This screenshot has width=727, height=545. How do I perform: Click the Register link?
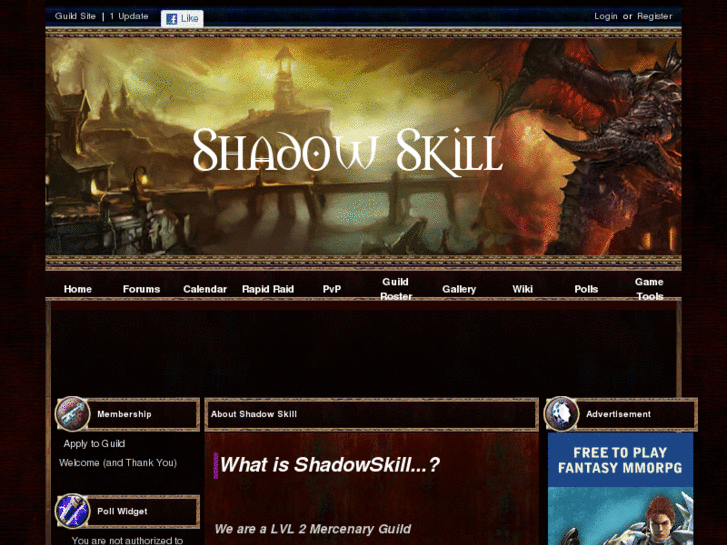click(654, 16)
